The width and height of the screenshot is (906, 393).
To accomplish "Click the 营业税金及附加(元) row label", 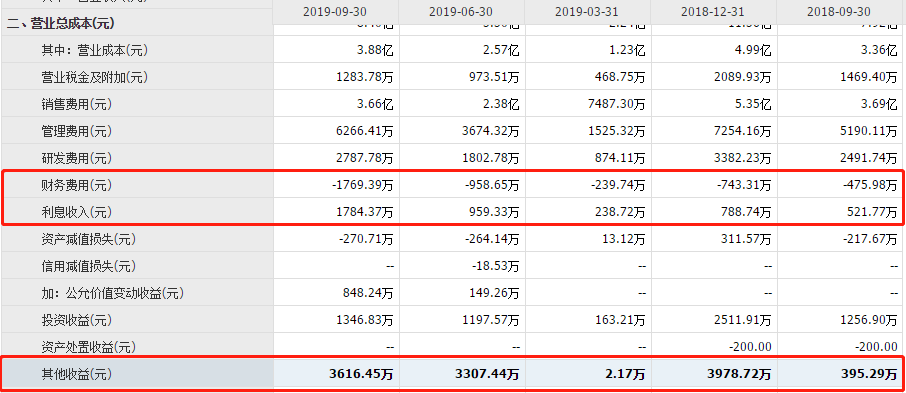I will (95, 77).
